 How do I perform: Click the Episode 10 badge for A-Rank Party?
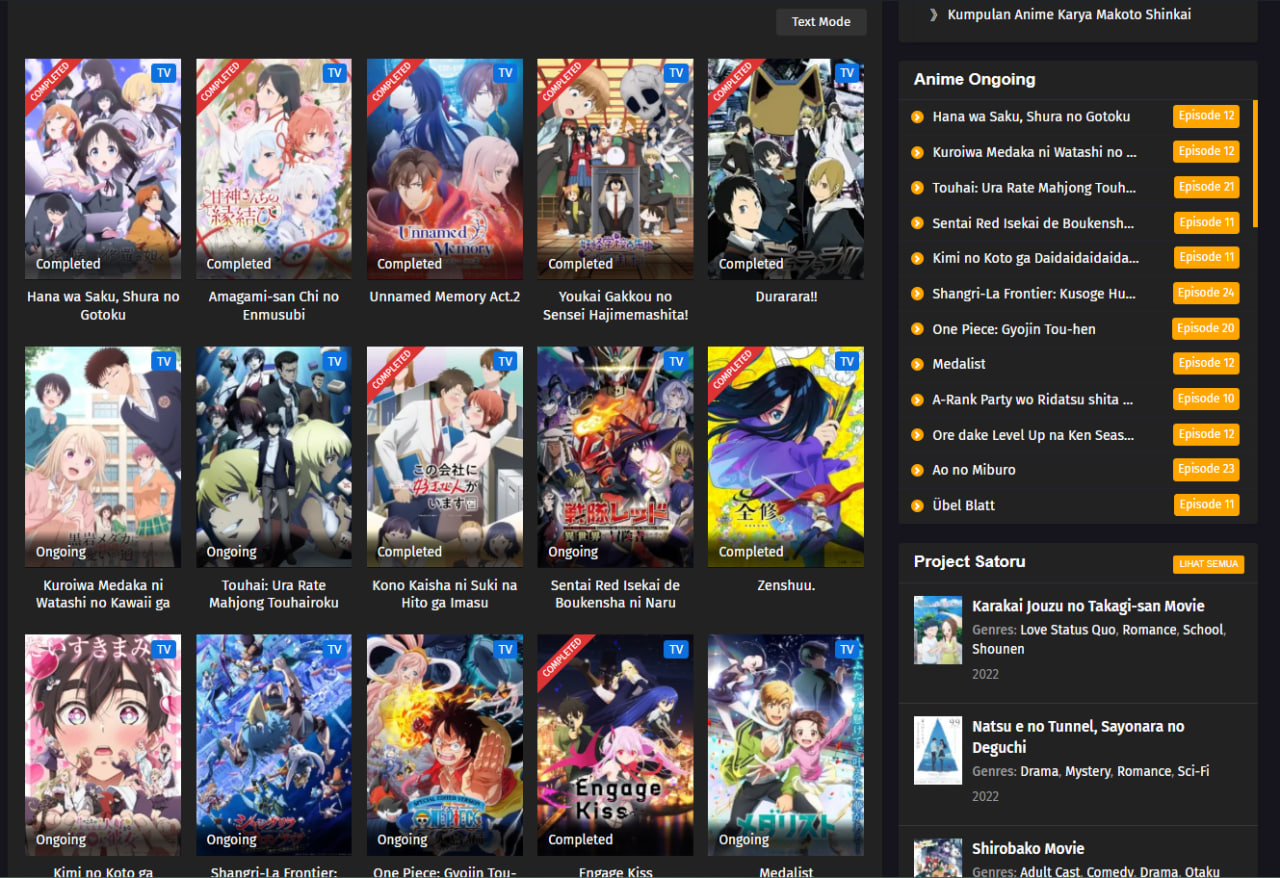pos(1206,399)
